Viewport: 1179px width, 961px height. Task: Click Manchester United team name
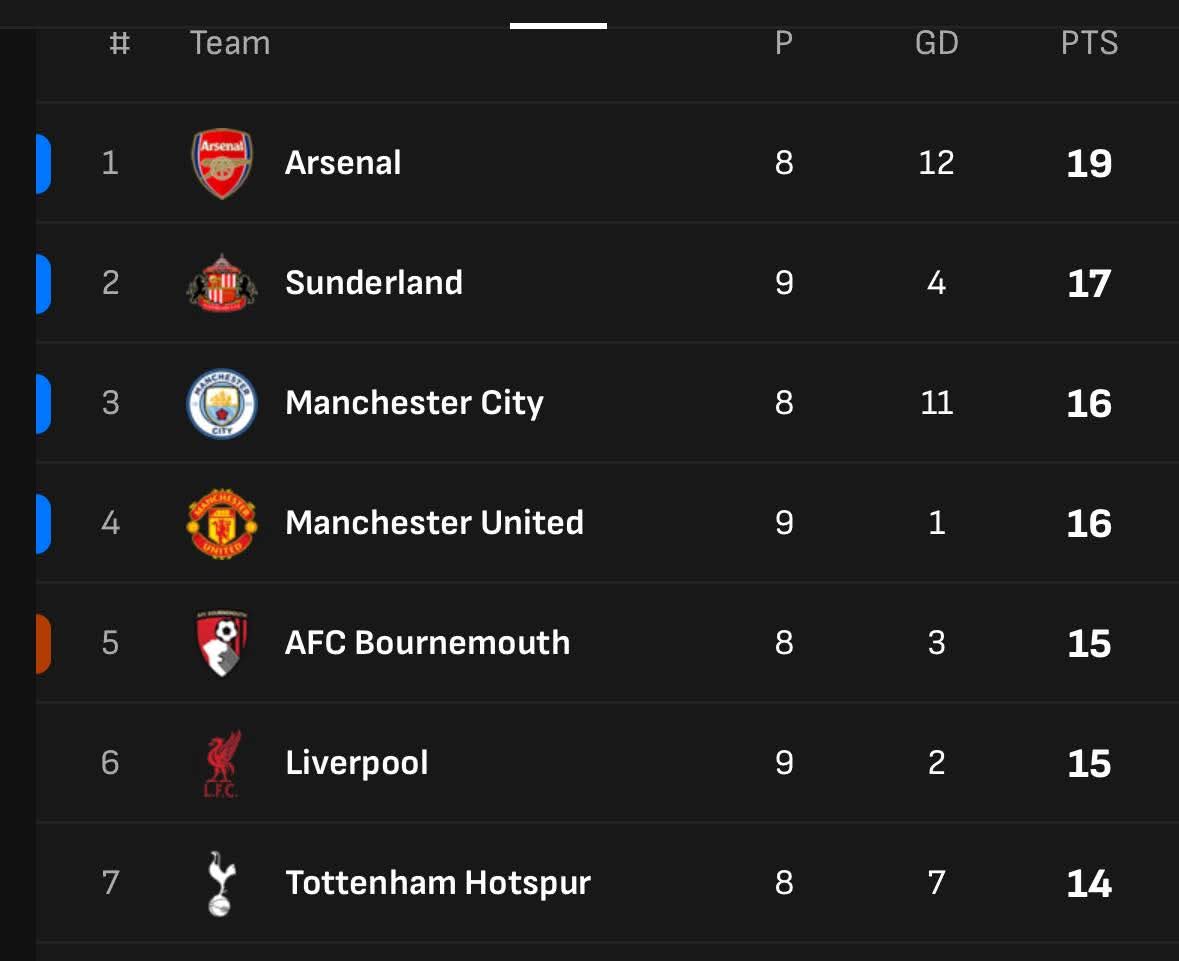coord(434,523)
